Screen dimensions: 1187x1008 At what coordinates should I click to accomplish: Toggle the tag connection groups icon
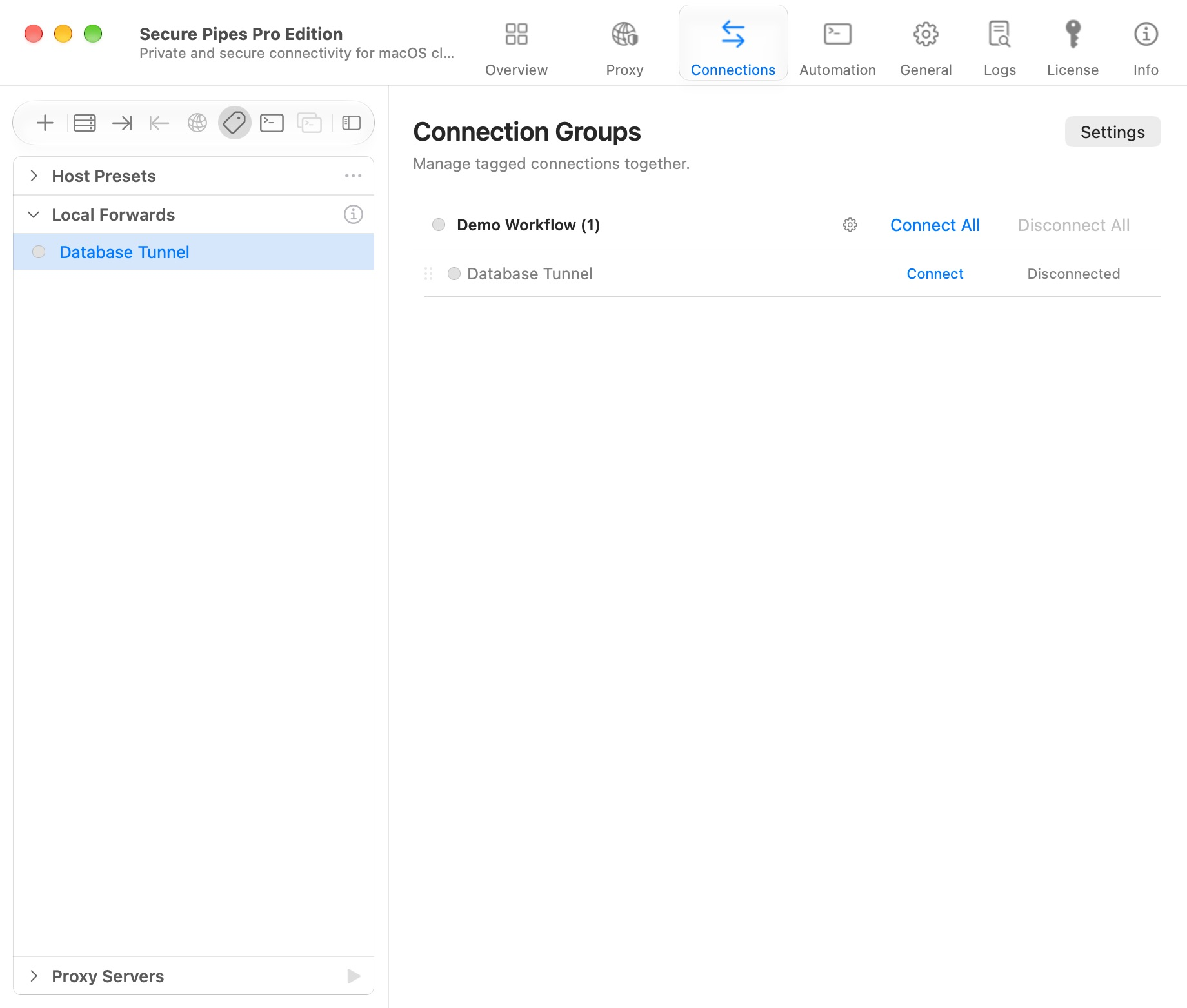tap(235, 123)
